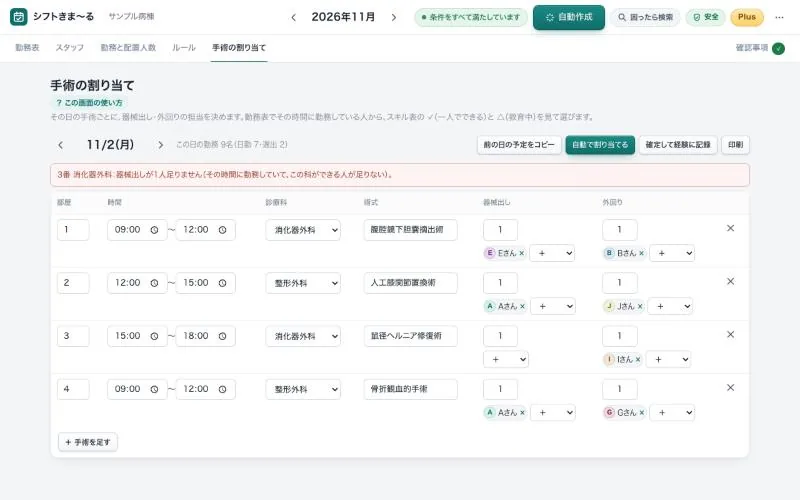
Task: Open clock picker for row 2 start 12:00
Action: (x=154, y=283)
